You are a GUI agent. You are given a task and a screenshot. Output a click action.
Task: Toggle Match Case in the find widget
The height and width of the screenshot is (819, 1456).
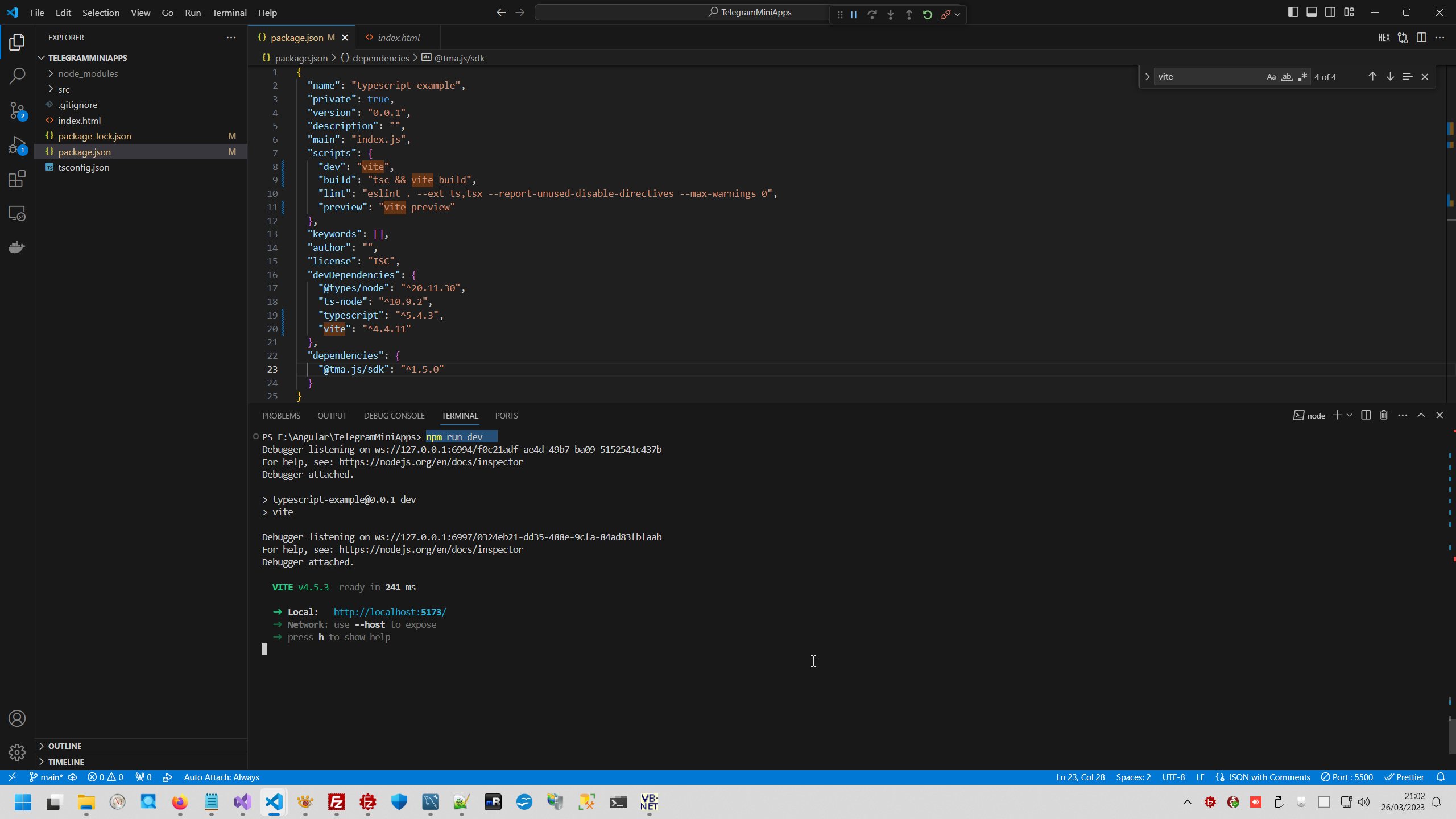tap(1271, 76)
